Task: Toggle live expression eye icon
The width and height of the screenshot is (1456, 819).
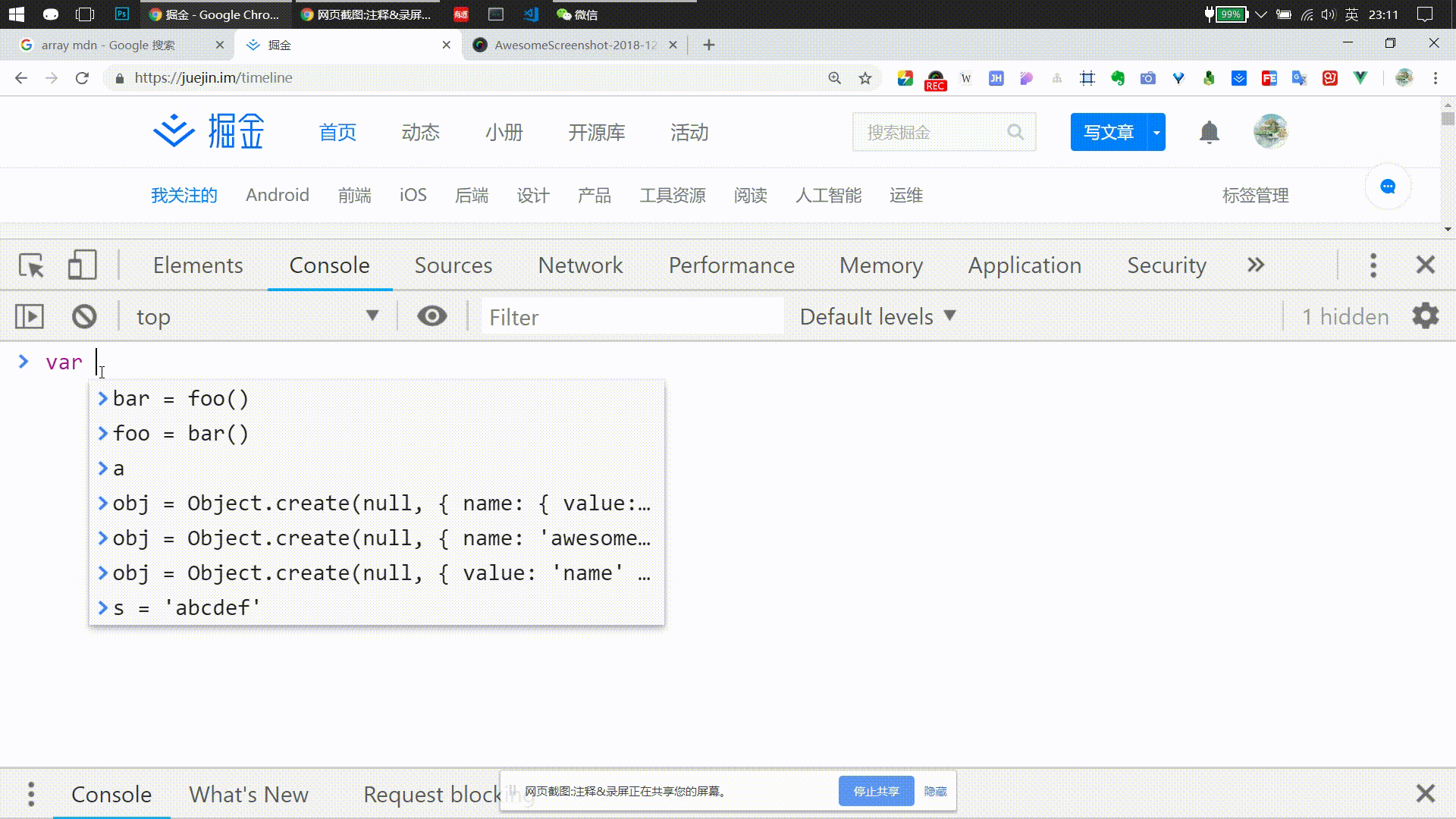Action: point(432,316)
